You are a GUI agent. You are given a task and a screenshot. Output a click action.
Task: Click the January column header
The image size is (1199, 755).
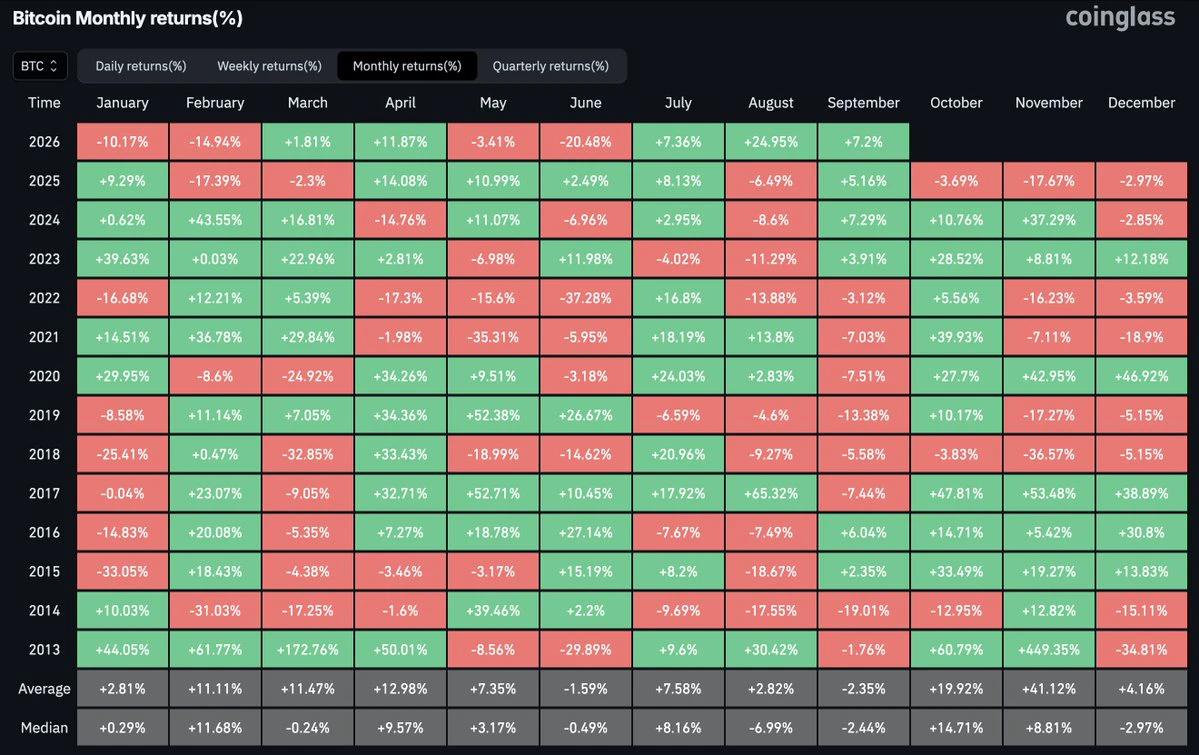click(122, 103)
